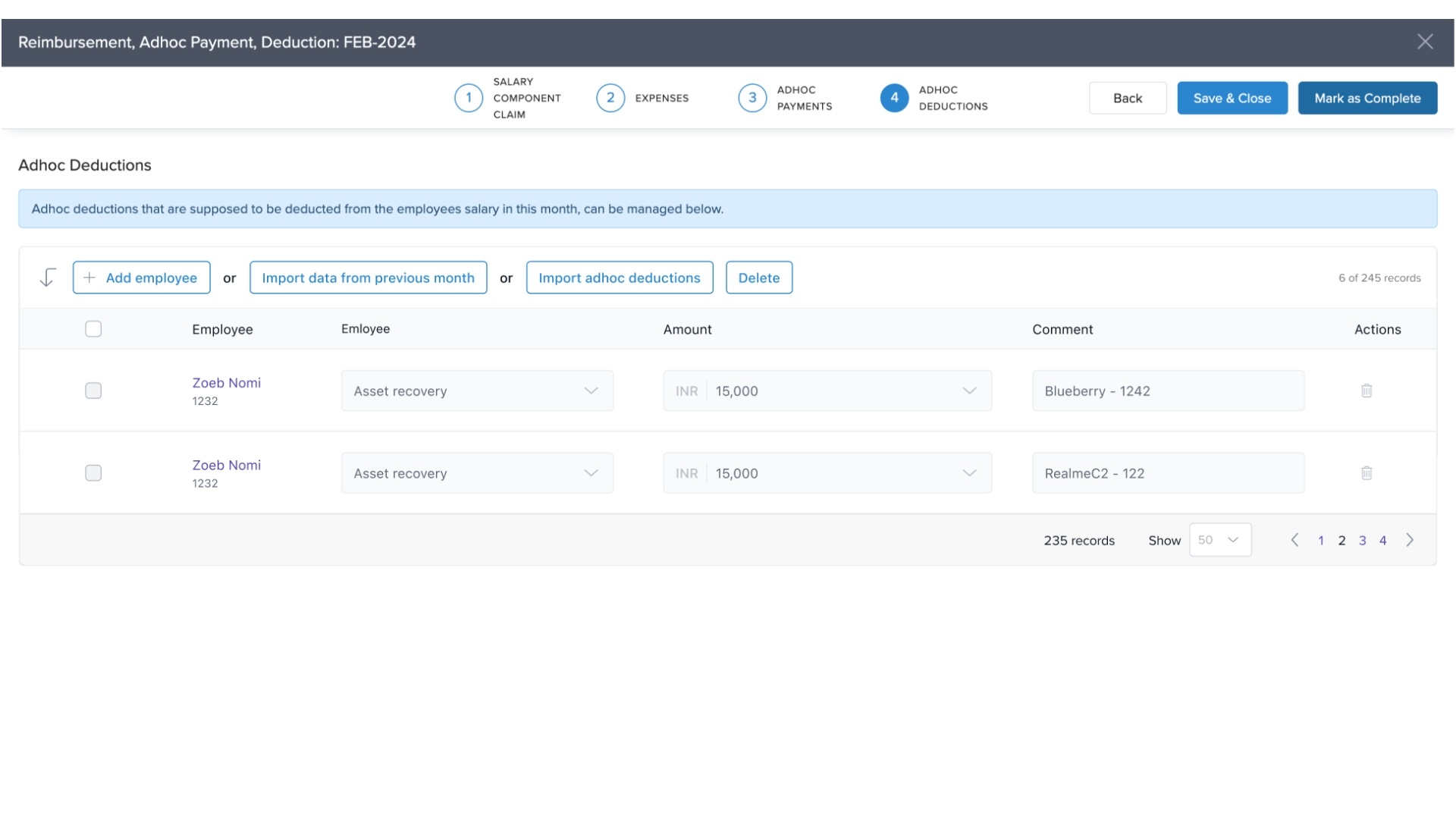Screen dimensions: 1456x819
Task: Delete the Blueberry - 1242 row via trash icon
Action: click(1366, 391)
